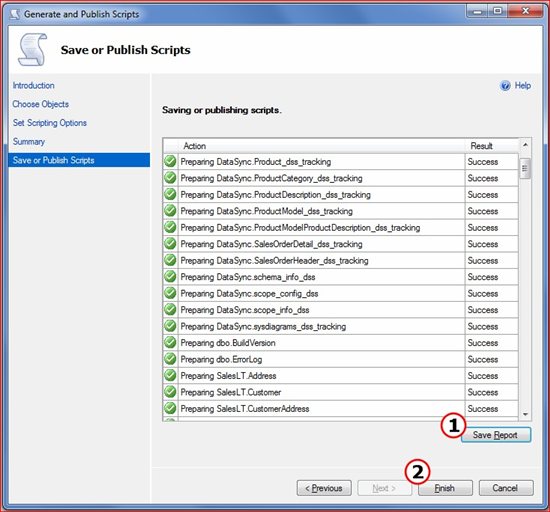The width and height of the screenshot is (550, 512).
Task: Click green check icon for Product_dss_tracking row
Action: (x=170, y=161)
